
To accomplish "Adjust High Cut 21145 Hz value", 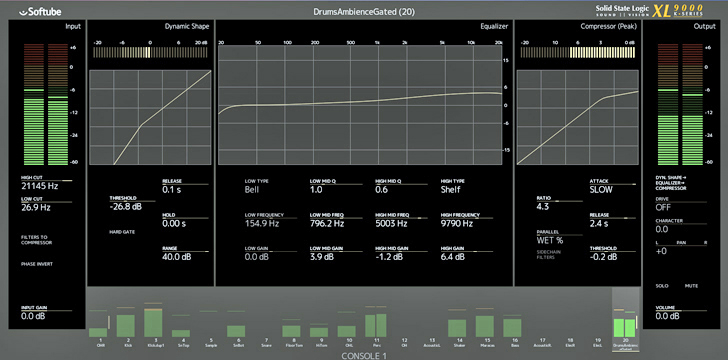I will 46,183.
